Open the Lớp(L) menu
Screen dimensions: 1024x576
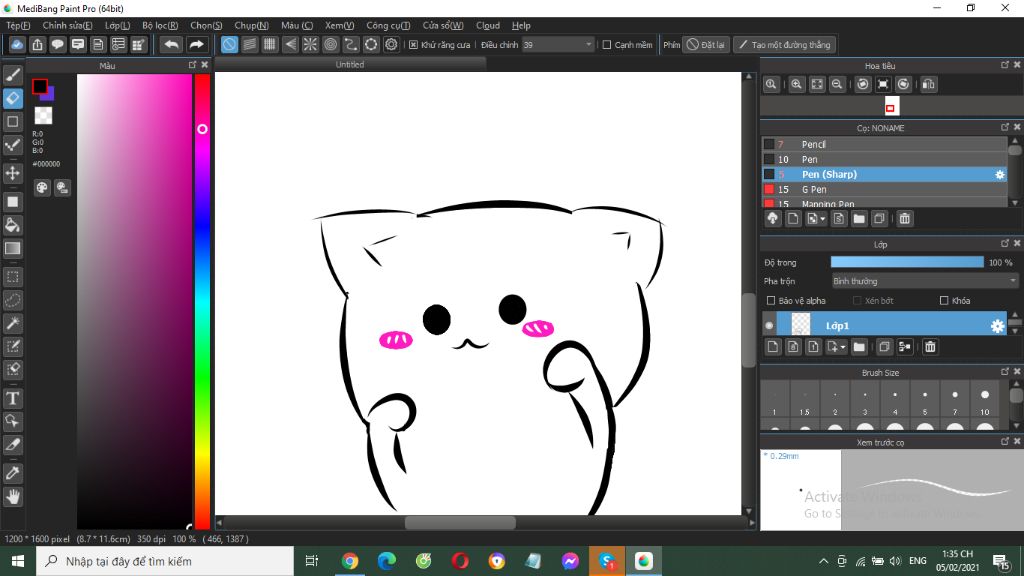(x=118, y=25)
